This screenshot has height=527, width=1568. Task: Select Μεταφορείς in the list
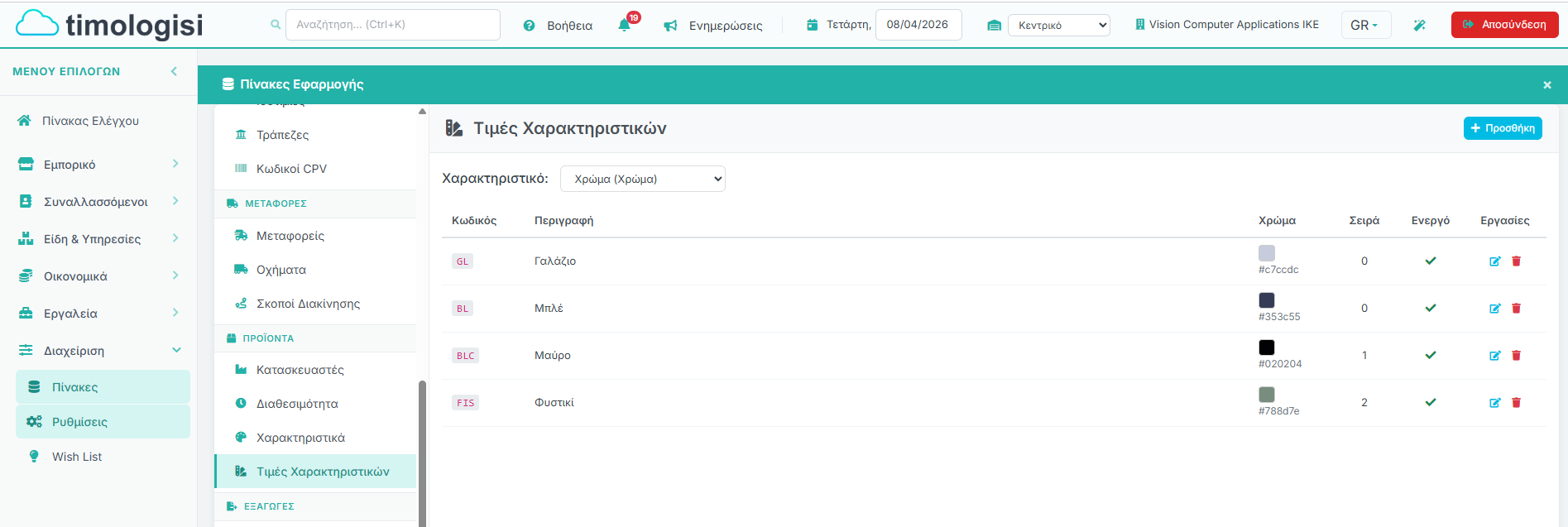pyautogui.click(x=315, y=236)
